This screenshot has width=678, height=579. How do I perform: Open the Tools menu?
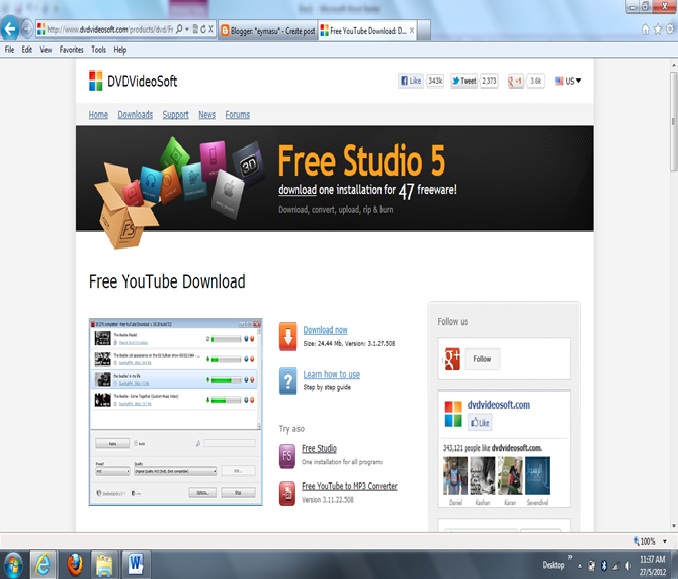[99, 50]
